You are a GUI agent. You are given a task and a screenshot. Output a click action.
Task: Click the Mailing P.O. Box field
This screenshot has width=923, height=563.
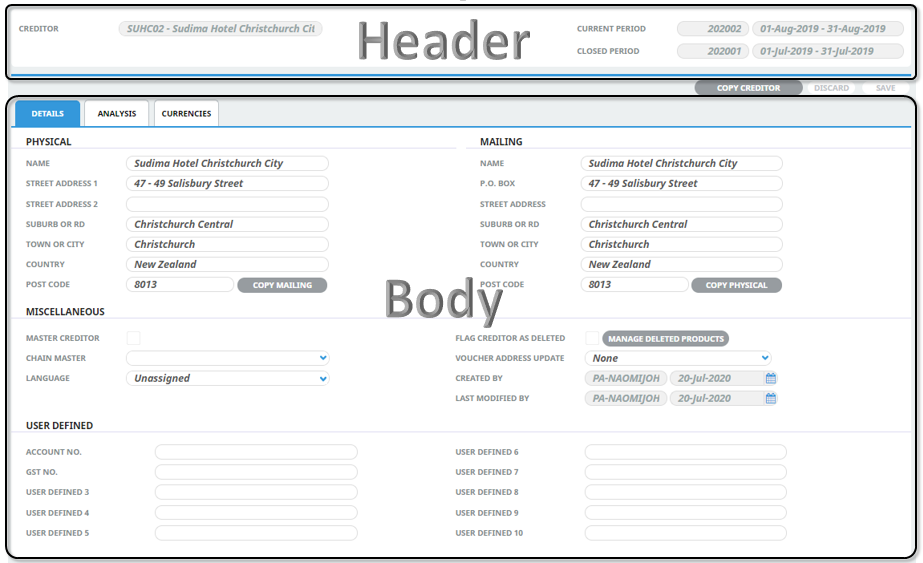pyautogui.click(x=682, y=184)
